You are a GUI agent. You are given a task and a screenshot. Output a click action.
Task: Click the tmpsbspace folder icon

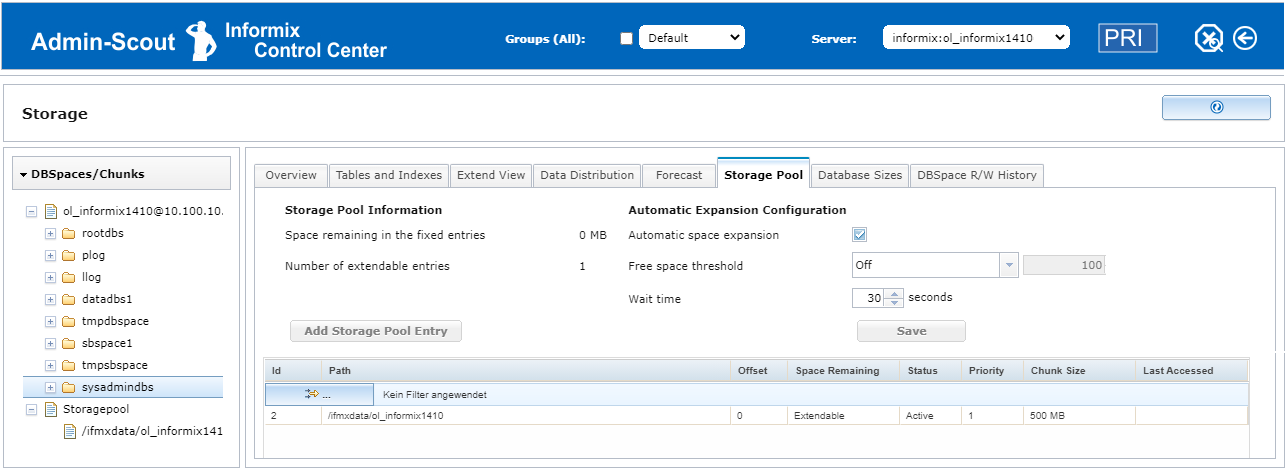tap(68, 365)
